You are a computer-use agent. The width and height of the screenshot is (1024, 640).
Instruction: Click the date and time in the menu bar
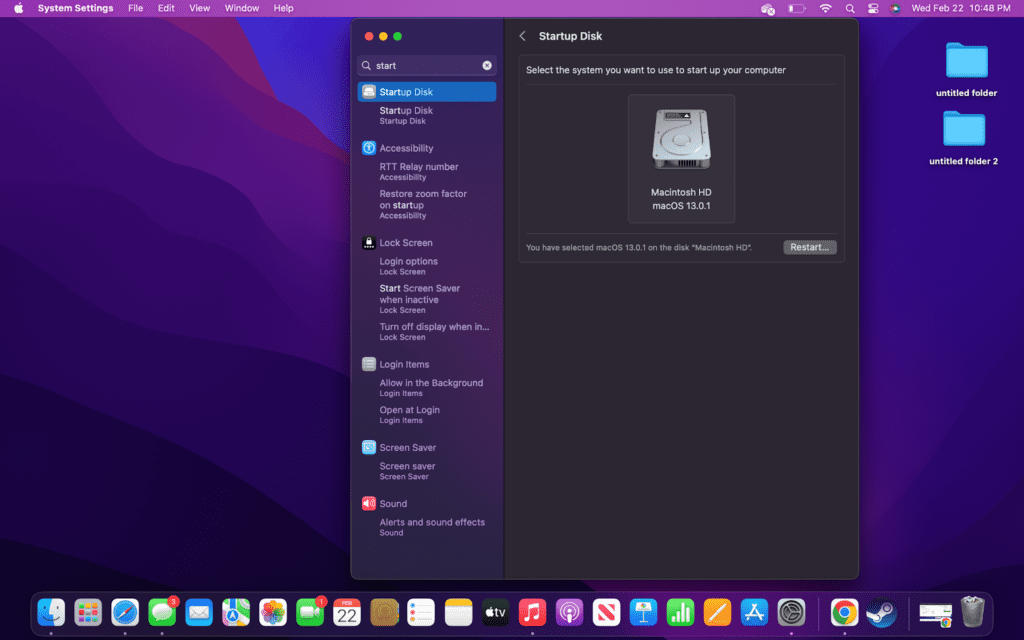[961, 8]
